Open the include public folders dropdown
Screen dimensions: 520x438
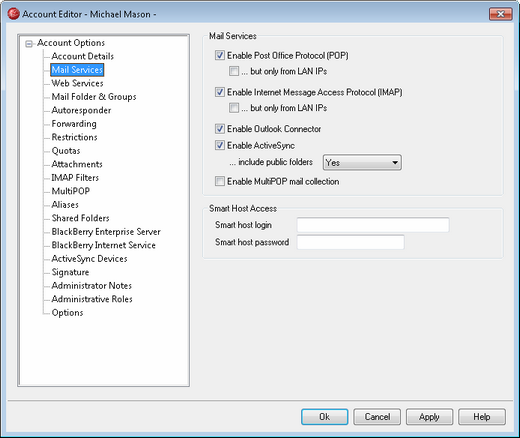pos(362,162)
